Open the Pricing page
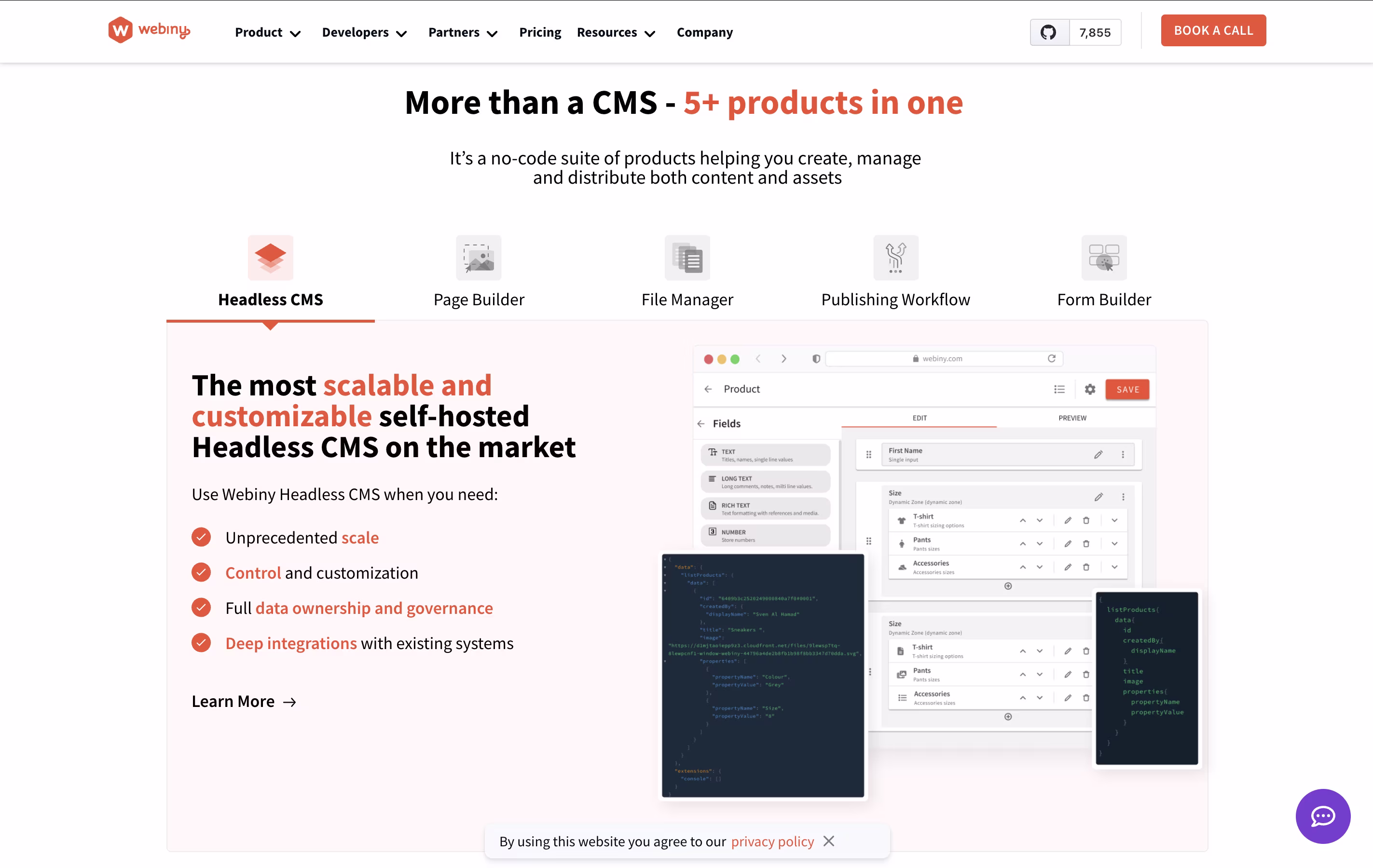The height and width of the screenshot is (868, 1373). 540,32
